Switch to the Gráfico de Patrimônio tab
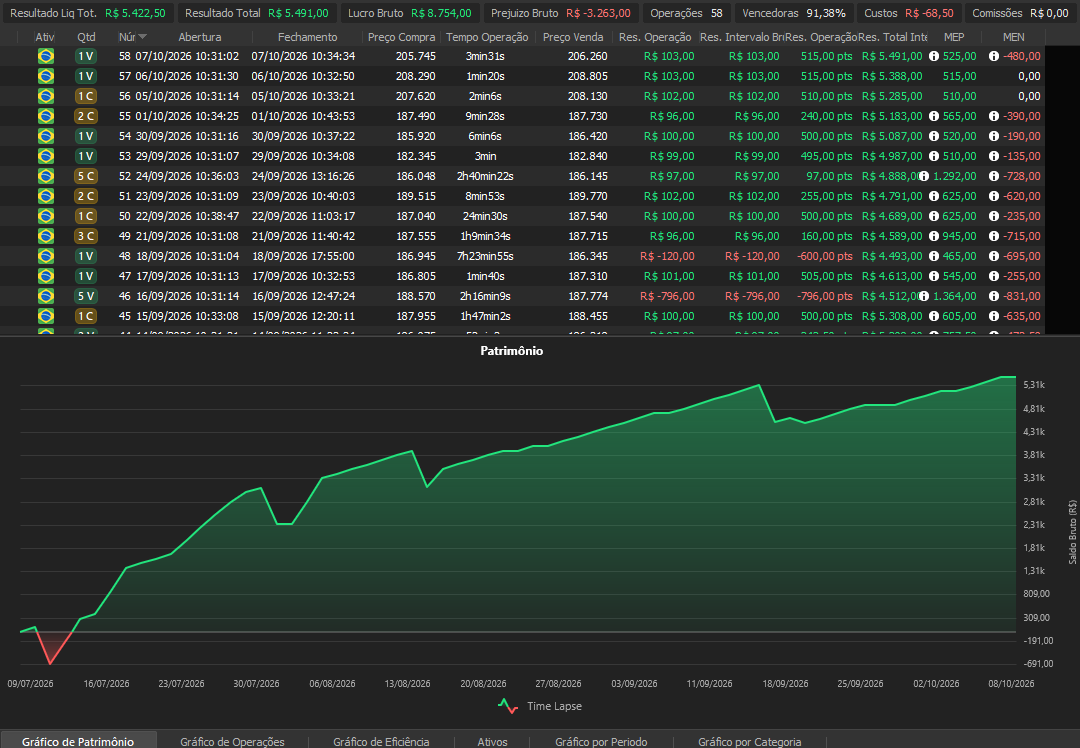1080x748 pixels. [x=78, y=741]
